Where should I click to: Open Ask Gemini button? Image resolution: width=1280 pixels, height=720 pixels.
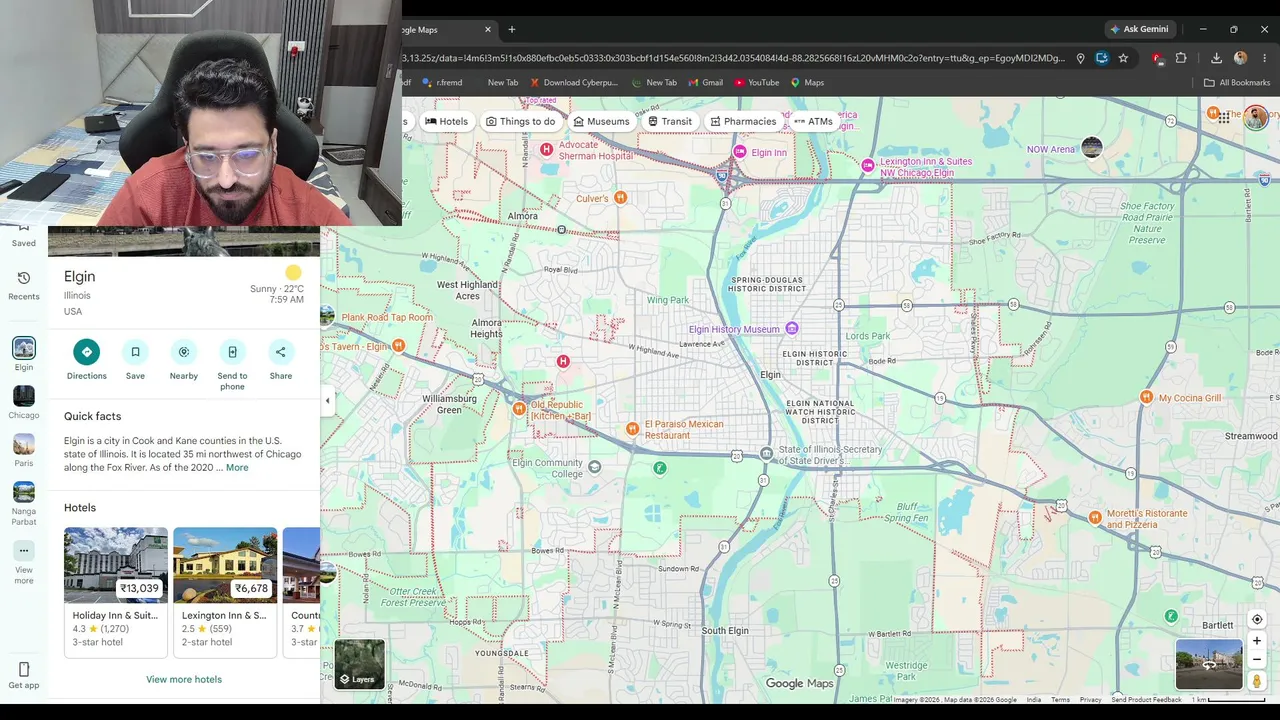1138,29
